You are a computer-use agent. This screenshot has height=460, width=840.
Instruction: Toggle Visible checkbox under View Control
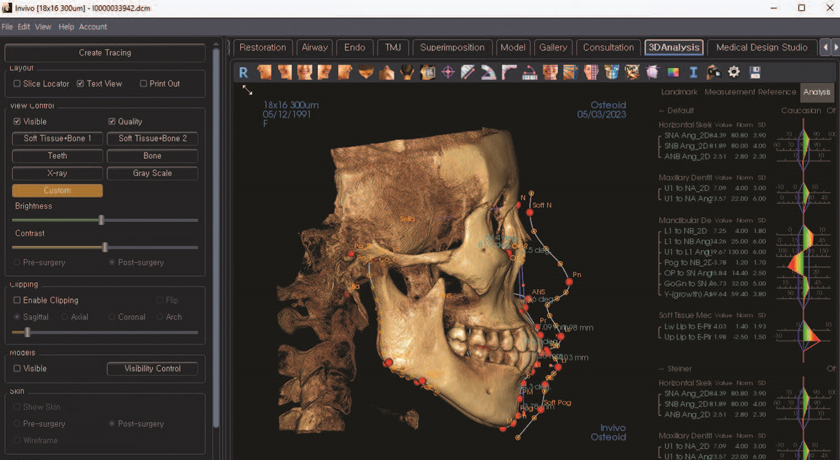[17, 122]
